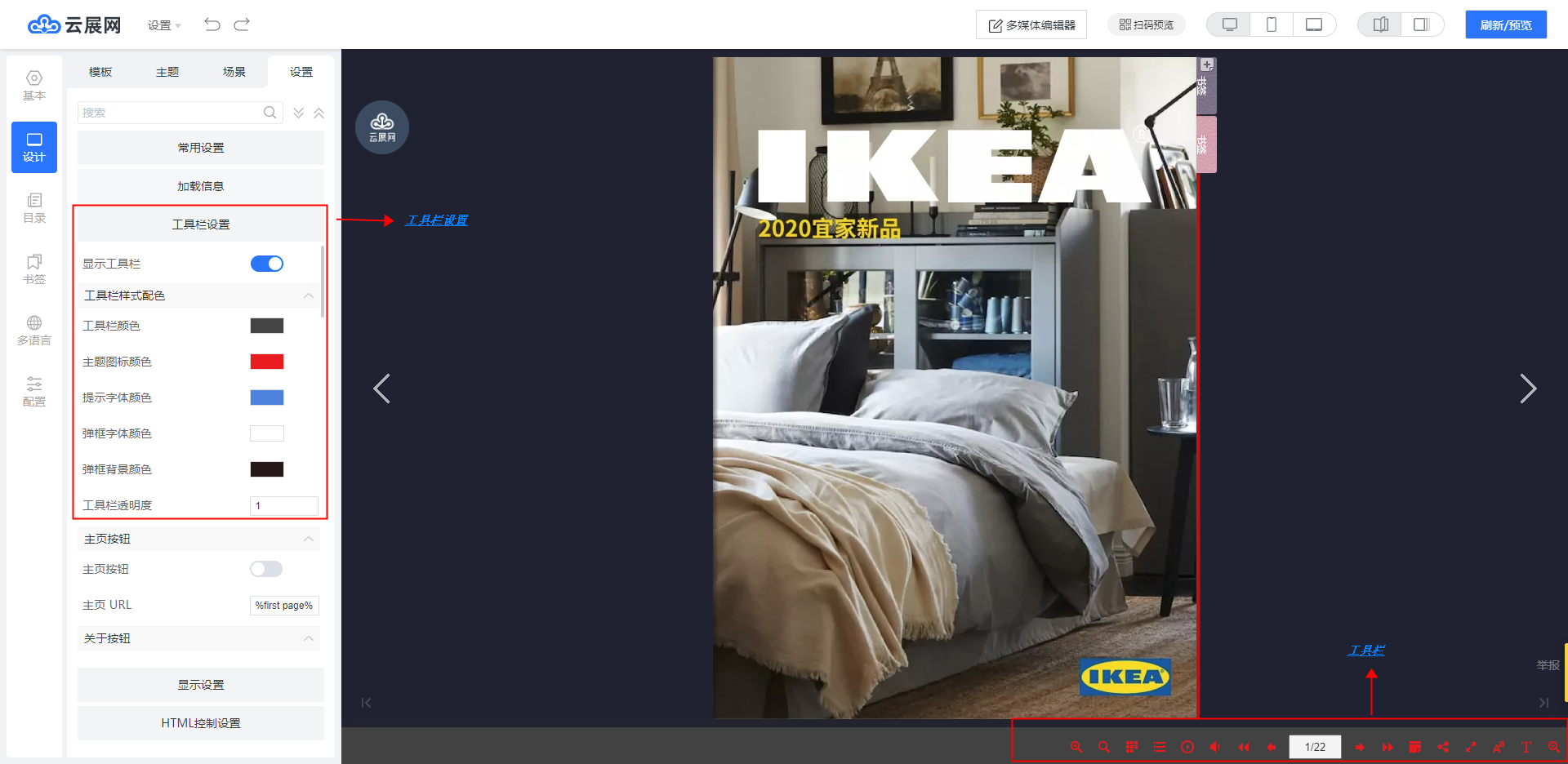The width and height of the screenshot is (1568, 764).
Task: Open the 多媒体编辑器 button
Action: 1031,24
